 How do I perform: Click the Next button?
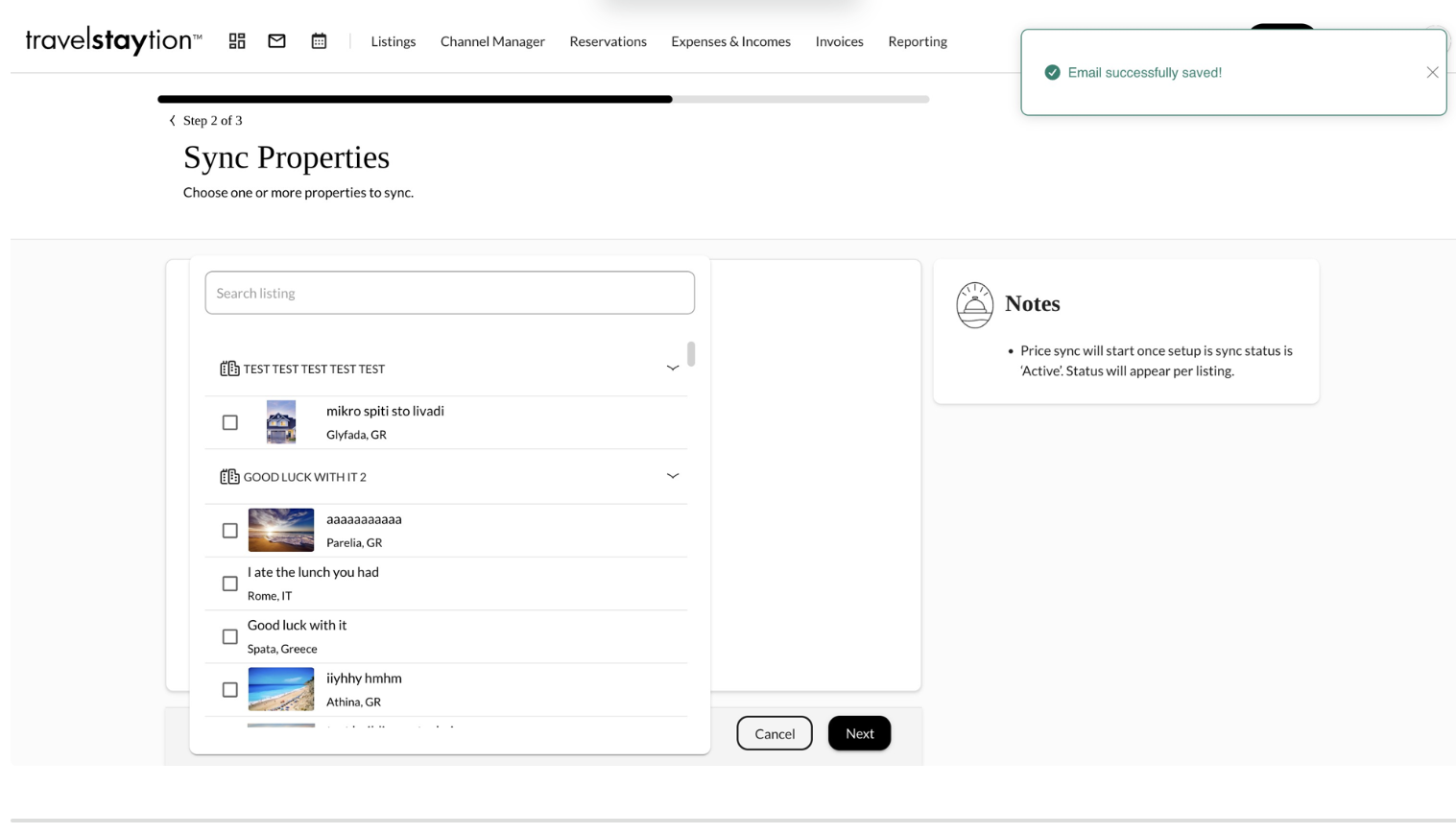point(859,733)
